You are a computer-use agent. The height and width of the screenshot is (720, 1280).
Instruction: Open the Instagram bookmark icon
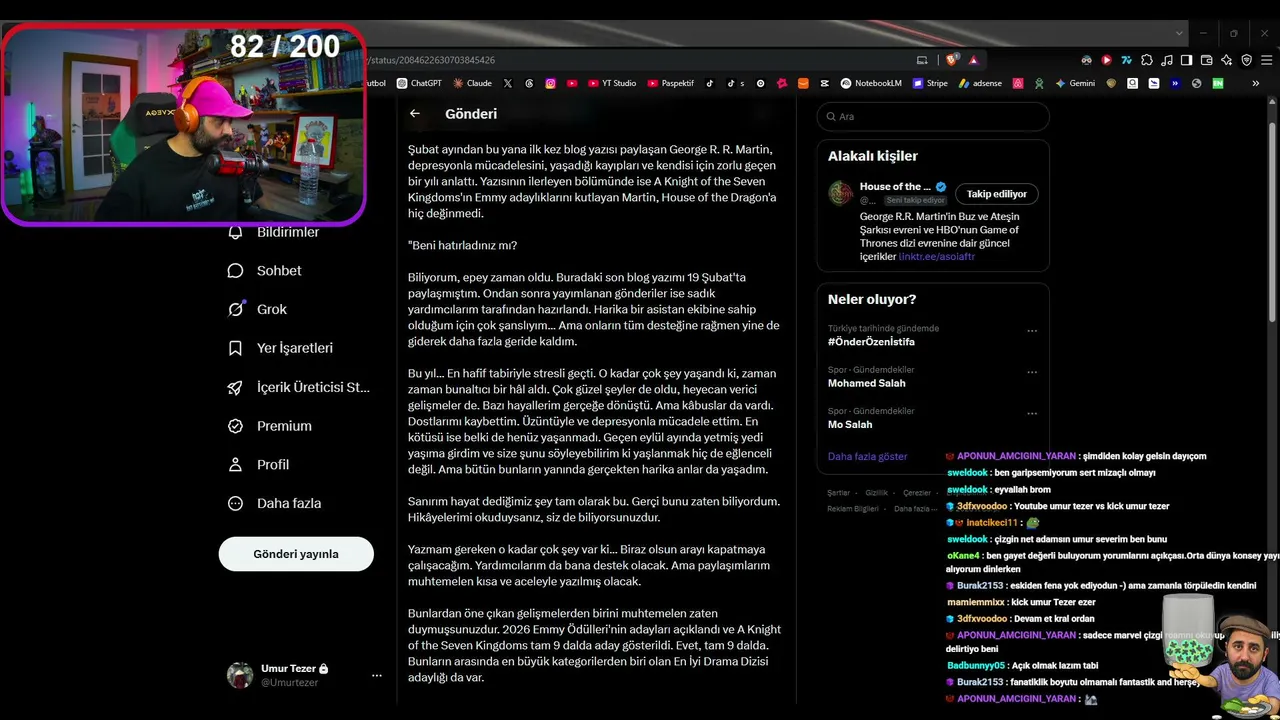(x=550, y=83)
